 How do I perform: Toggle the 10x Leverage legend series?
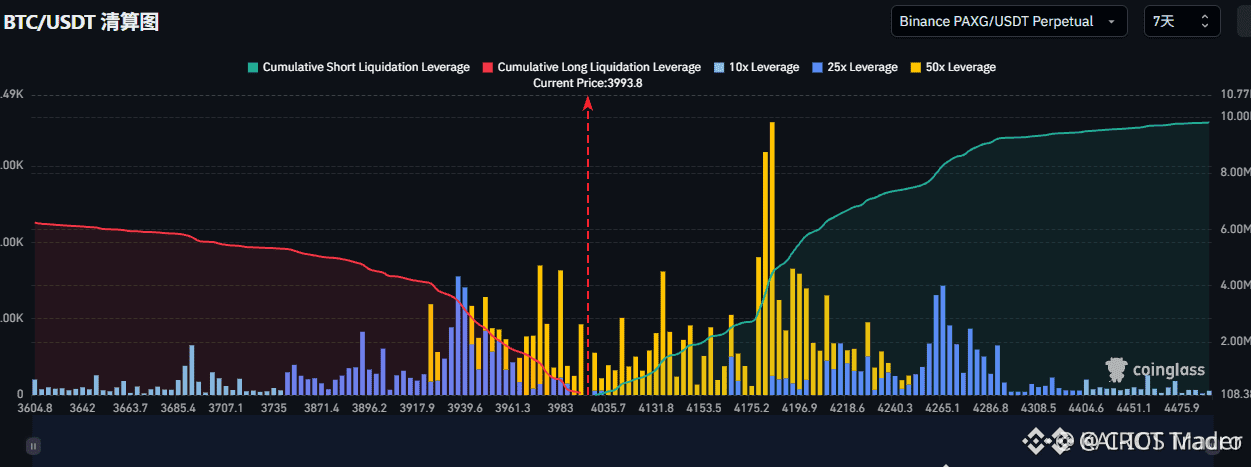point(756,67)
